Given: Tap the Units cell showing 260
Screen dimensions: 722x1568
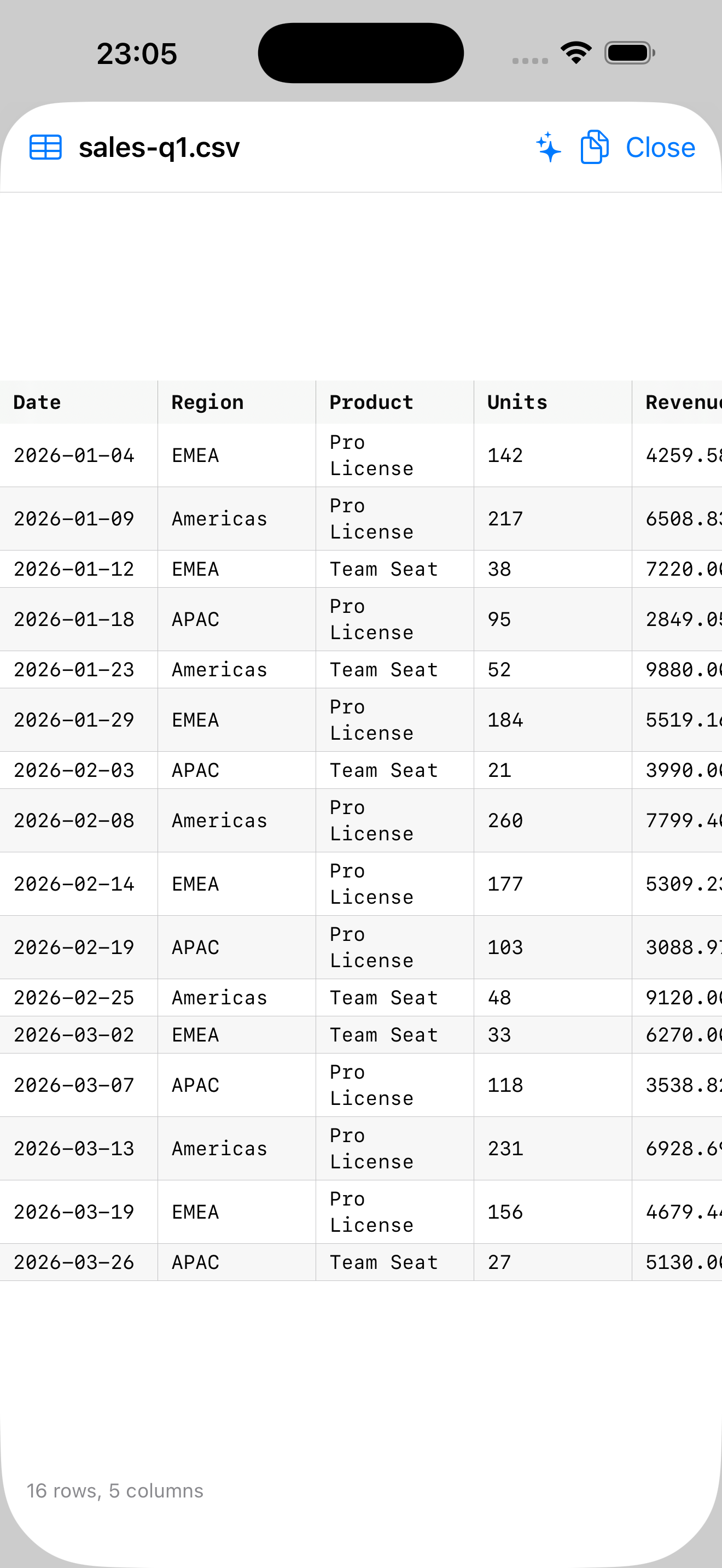Looking at the screenshot, I should click(553, 821).
